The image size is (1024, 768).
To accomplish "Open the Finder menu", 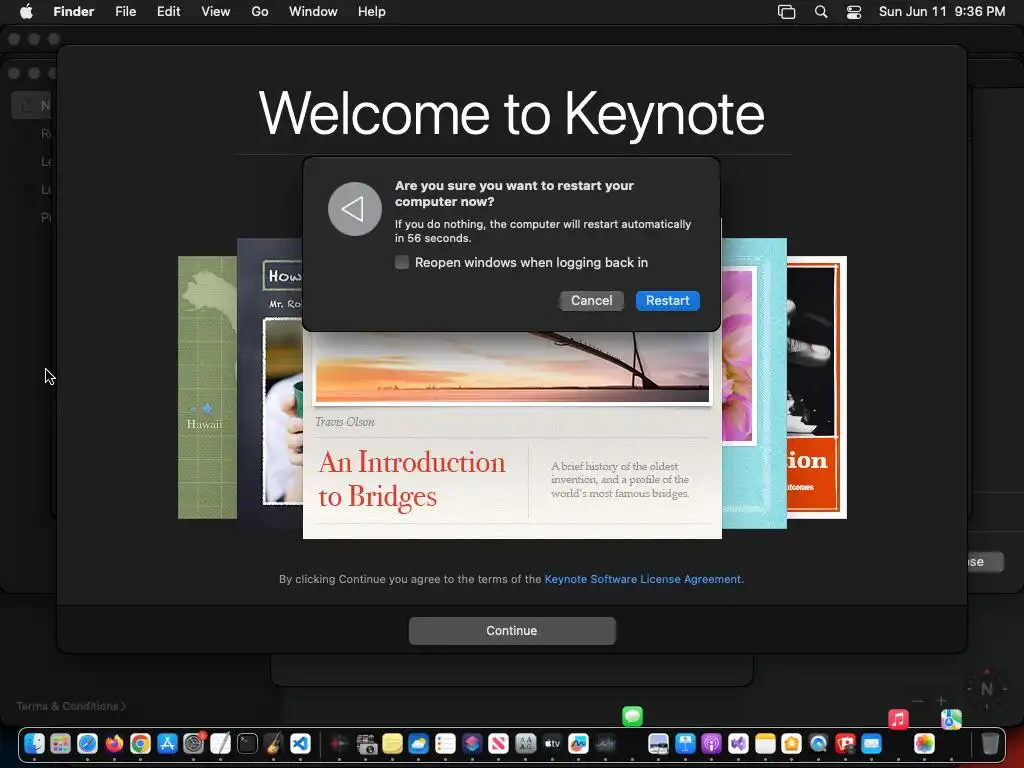I will click(74, 12).
